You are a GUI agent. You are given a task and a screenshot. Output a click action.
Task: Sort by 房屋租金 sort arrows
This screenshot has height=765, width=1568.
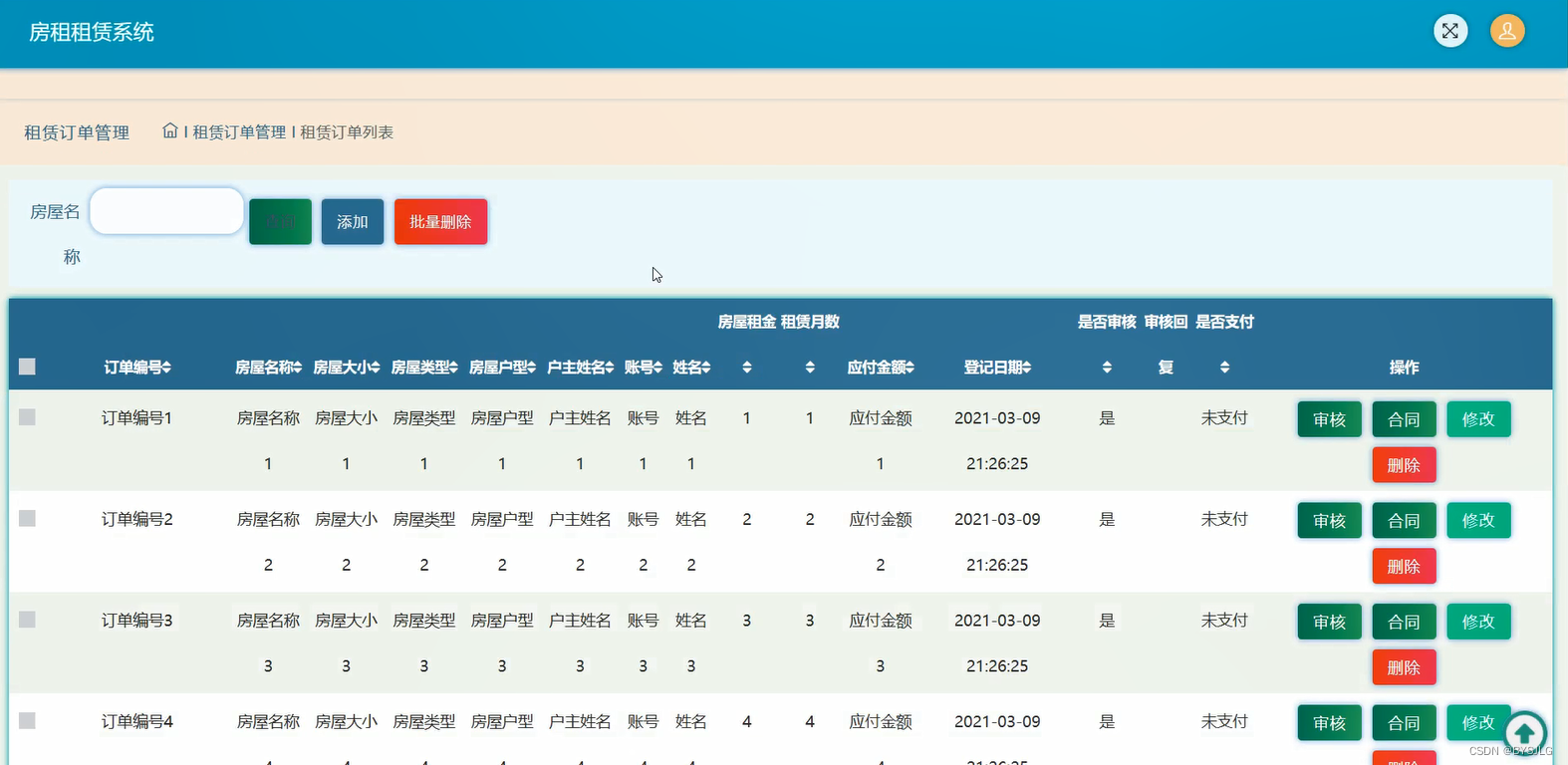pos(747,368)
